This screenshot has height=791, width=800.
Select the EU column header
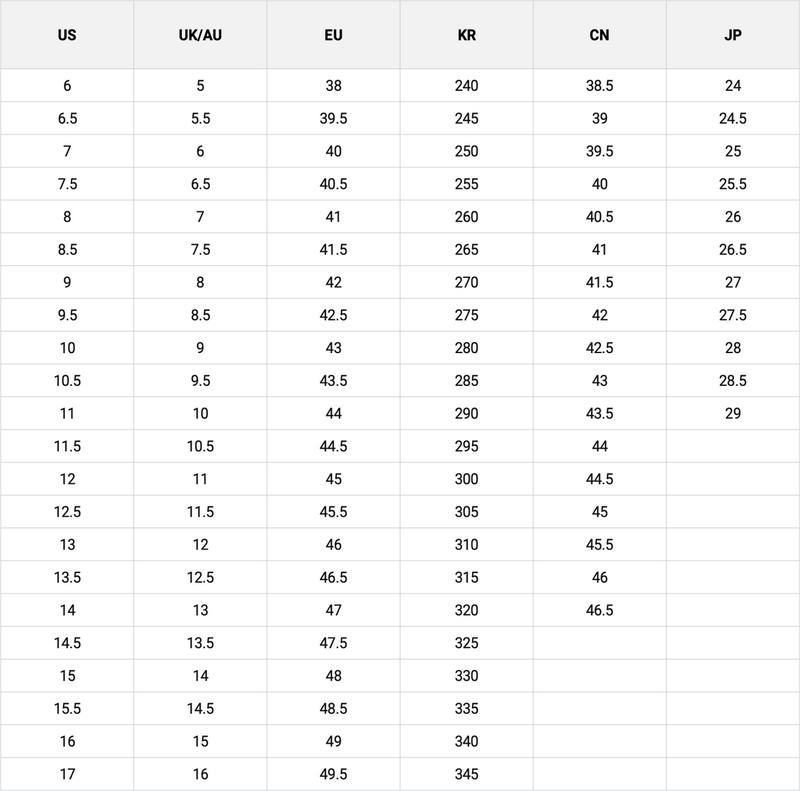pyautogui.click(x=333, y=35)
